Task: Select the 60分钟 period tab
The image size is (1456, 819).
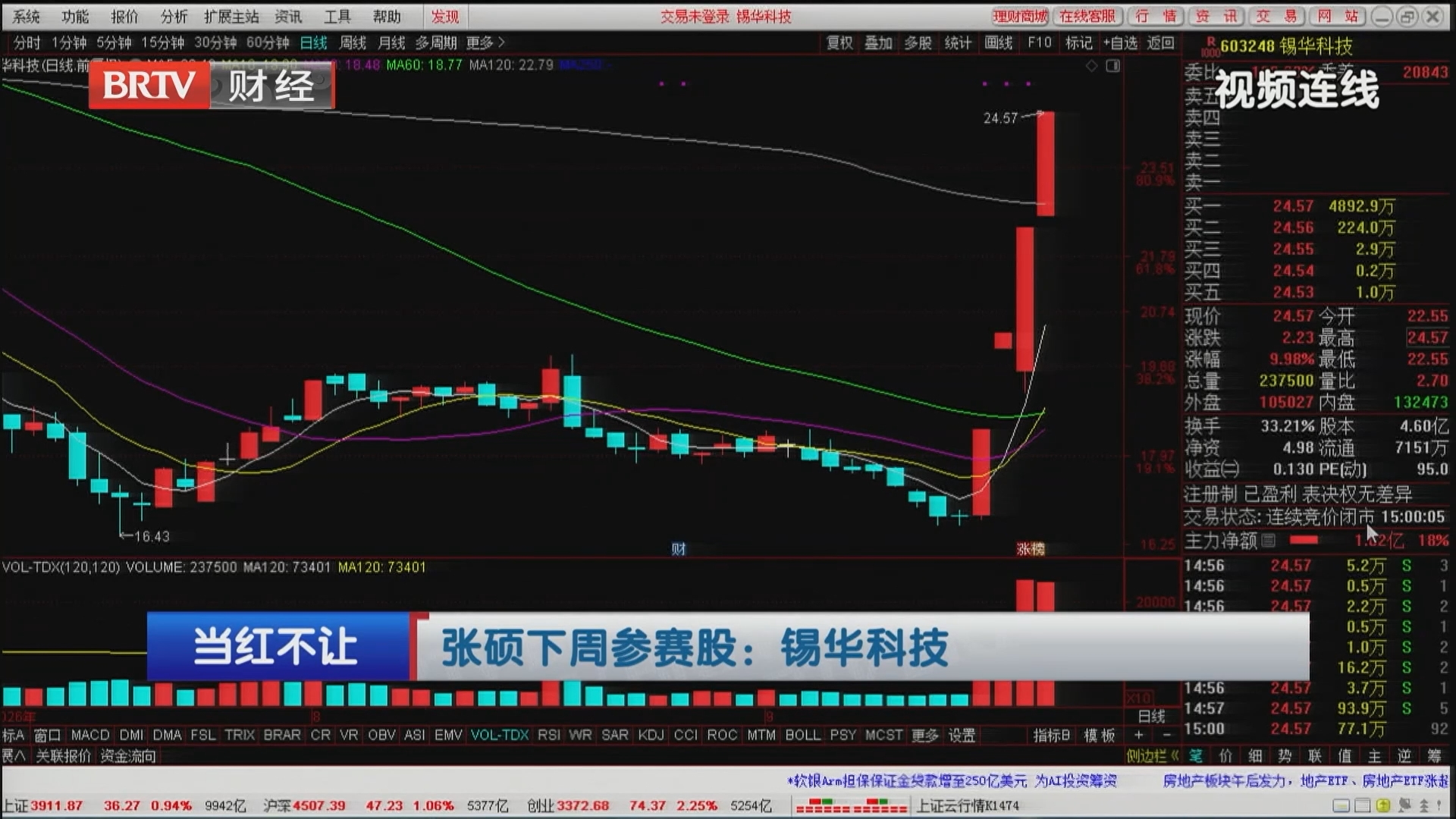Action: [268, 43]
